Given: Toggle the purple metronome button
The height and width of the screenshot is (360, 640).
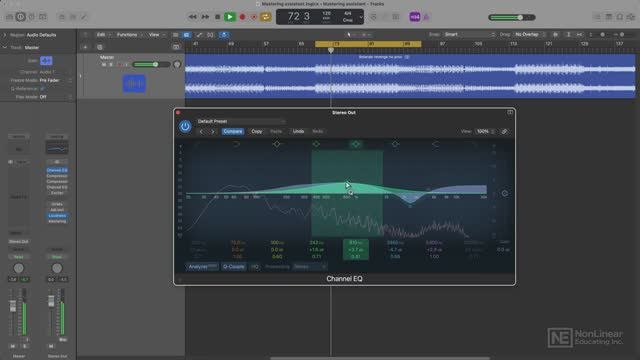Looking at the screenshot, I should (426, 17).
